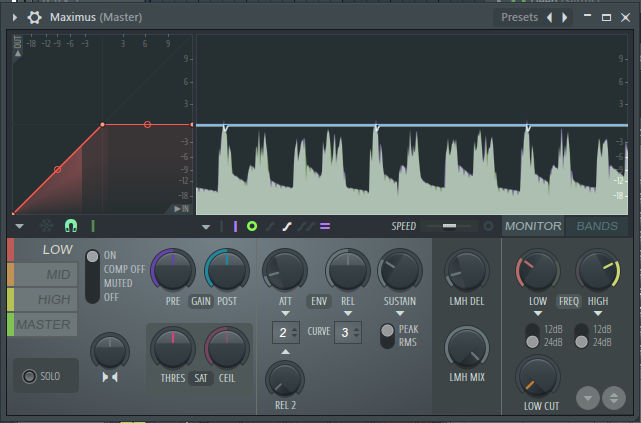Screen dimensions: 641x423
Task: Click the SAT label button
Action: pos(201,378)
